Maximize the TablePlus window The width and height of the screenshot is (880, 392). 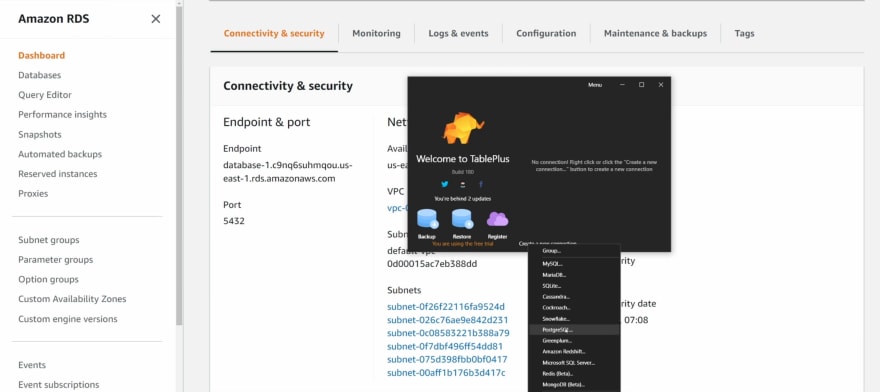[641, 85]
